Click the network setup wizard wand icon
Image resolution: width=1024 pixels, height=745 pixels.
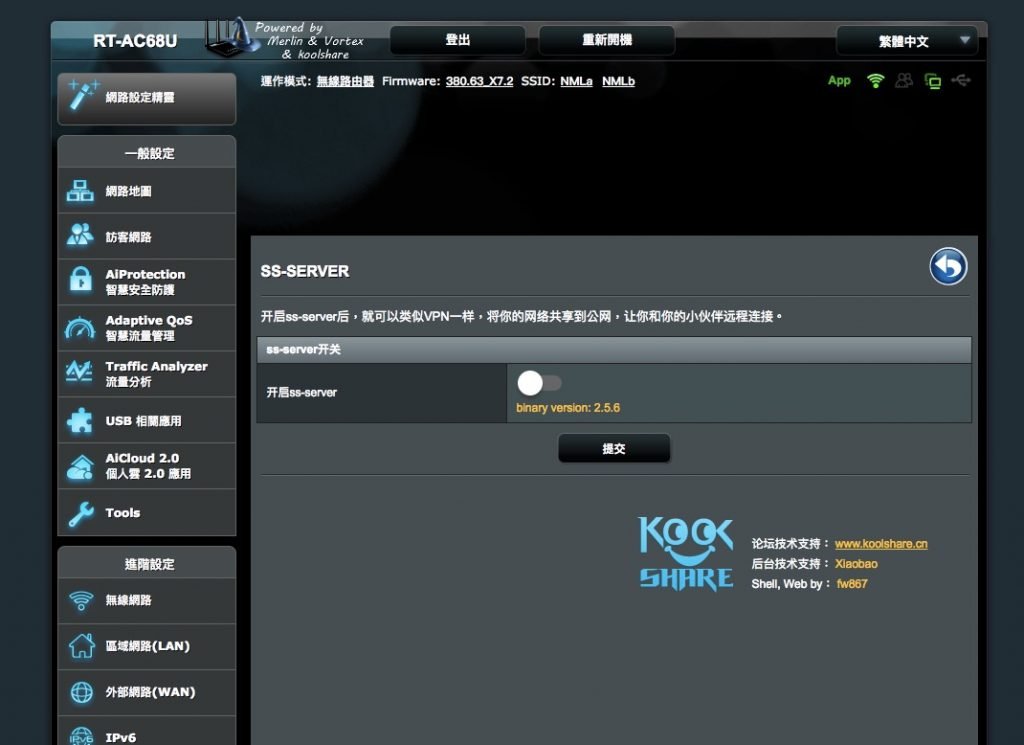point(83,95)
